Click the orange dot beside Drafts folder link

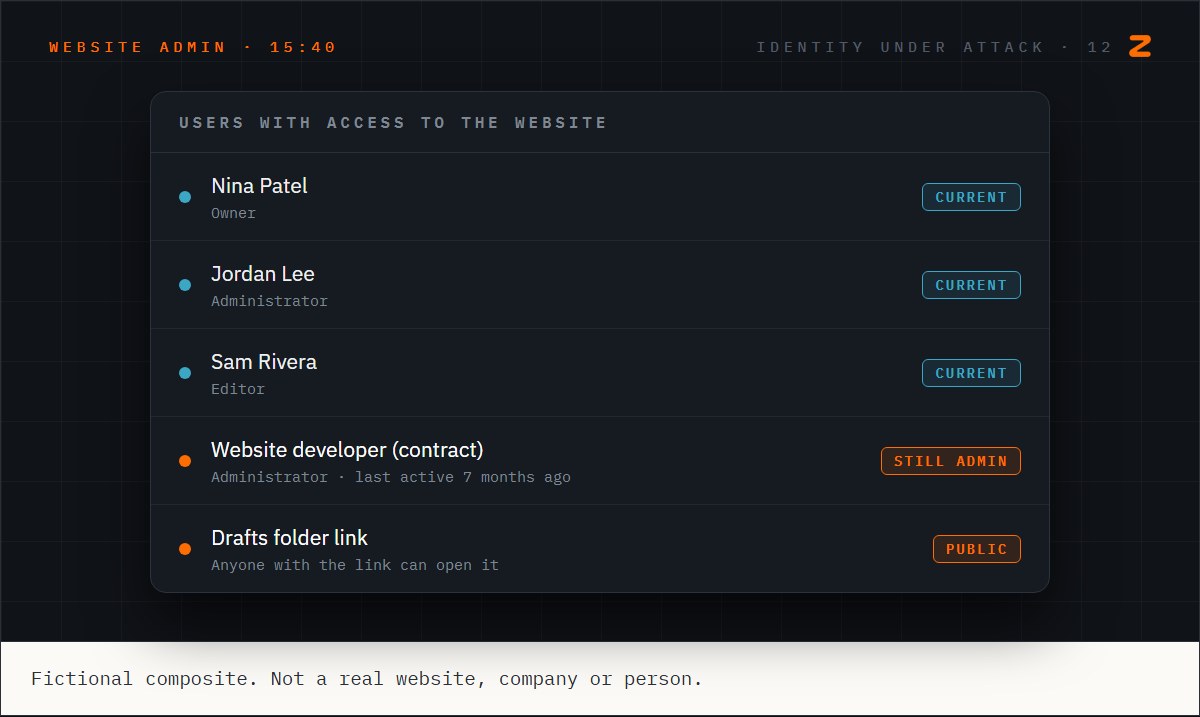pyautogui.click(x=185, y=549)
